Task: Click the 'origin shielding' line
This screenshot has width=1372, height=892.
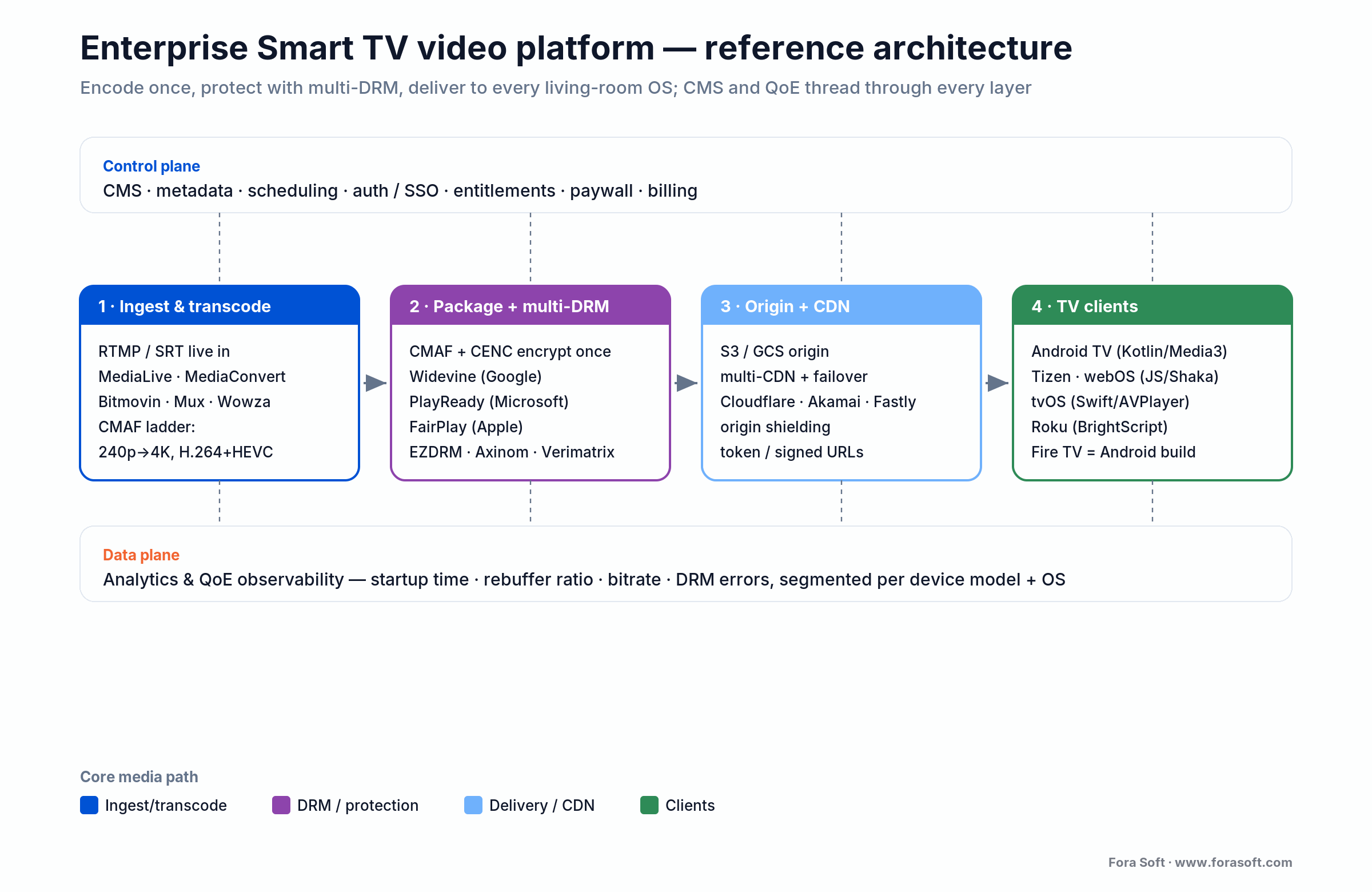Action: 775,427
